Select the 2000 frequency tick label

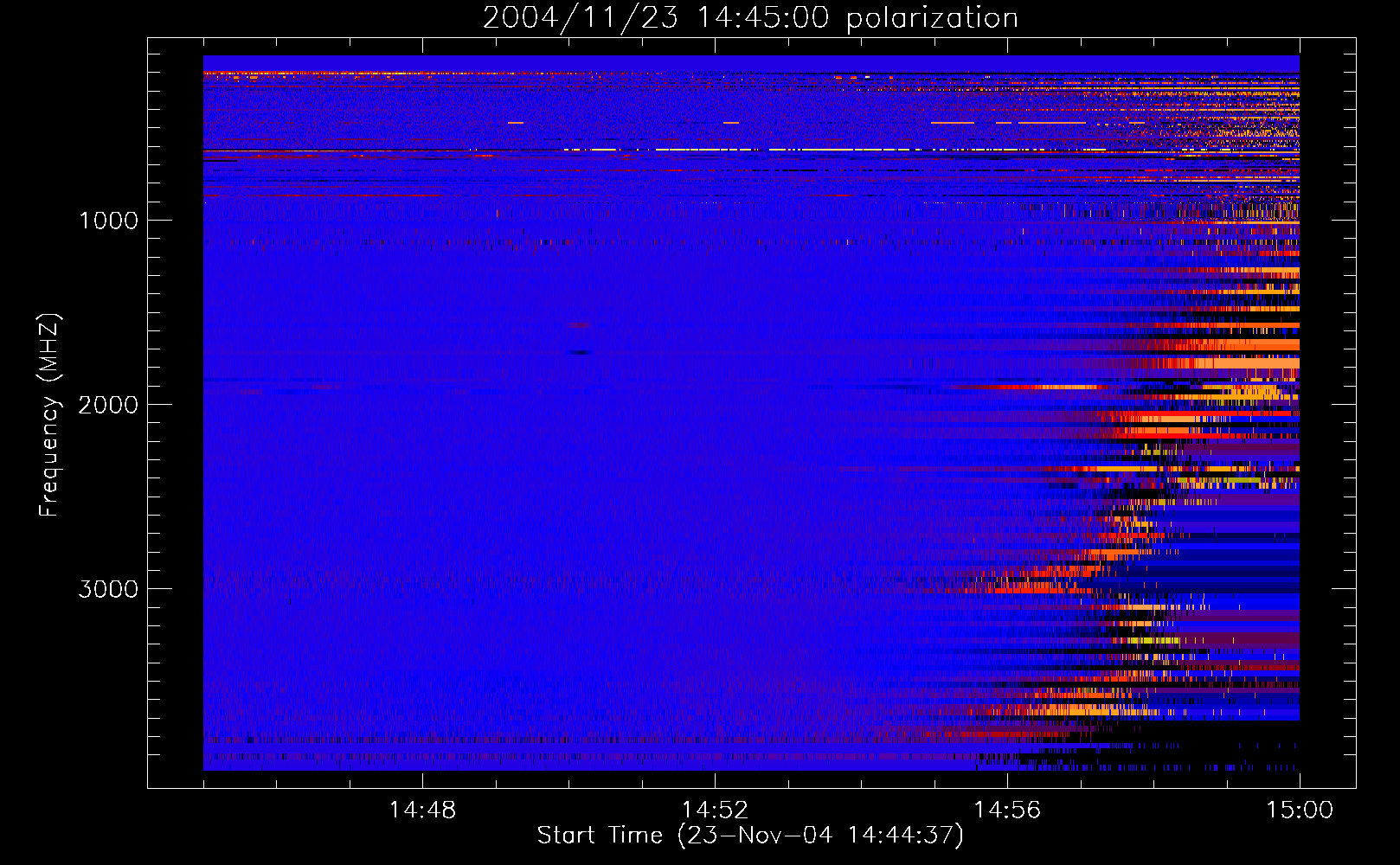pyautogui.click(x=108, y=405)
